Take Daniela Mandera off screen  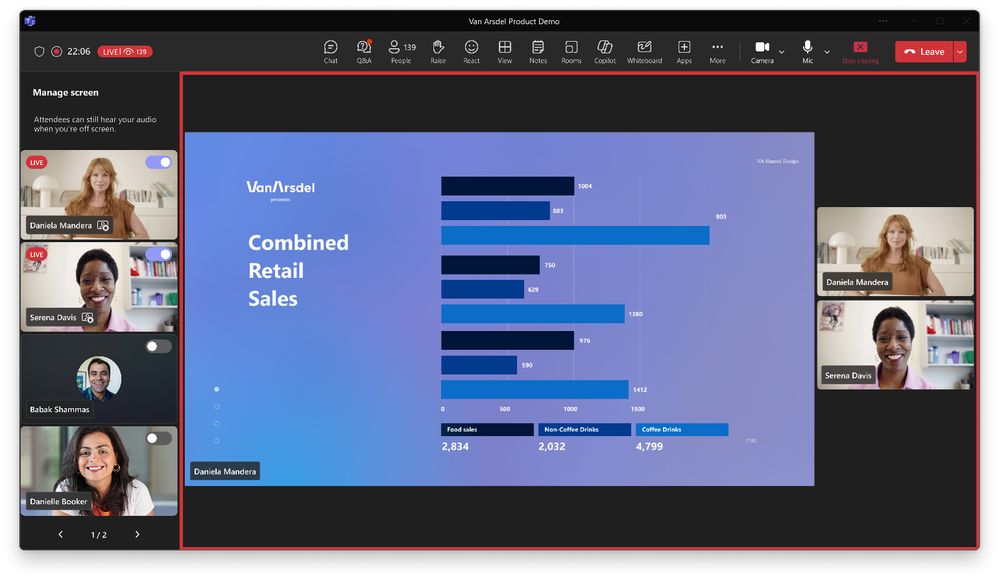pos(159,162)
